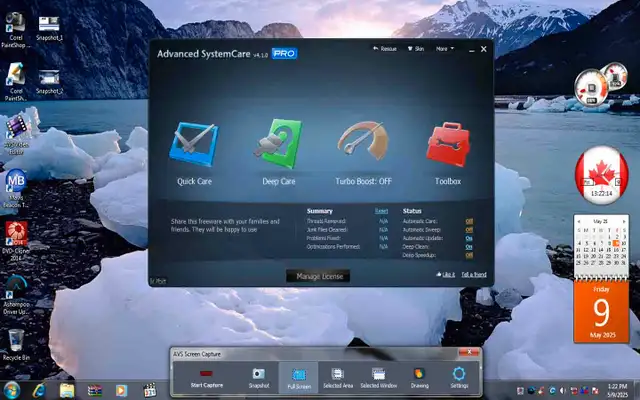Screen dimensions: 640x400
Task: Open the Recycle Bin
Action: [x=16, y=344]
